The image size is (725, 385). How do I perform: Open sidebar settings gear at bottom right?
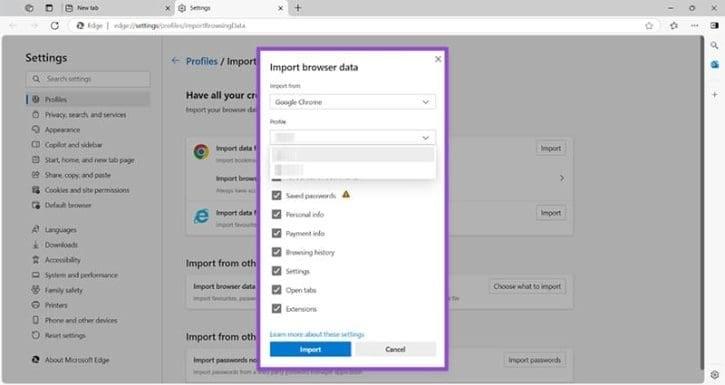715,374
